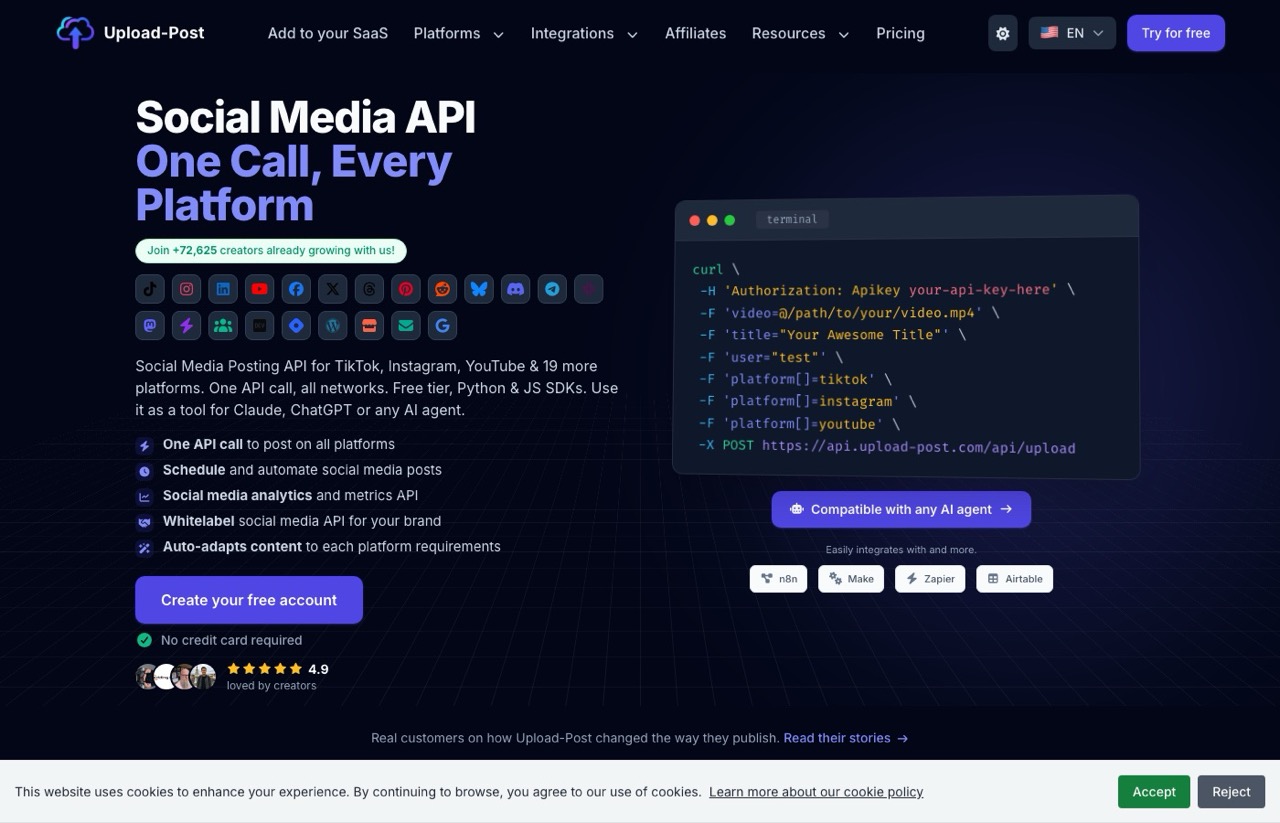Click the Upload-Post brand name
The image size is (1280, 823).
(154, 33)
